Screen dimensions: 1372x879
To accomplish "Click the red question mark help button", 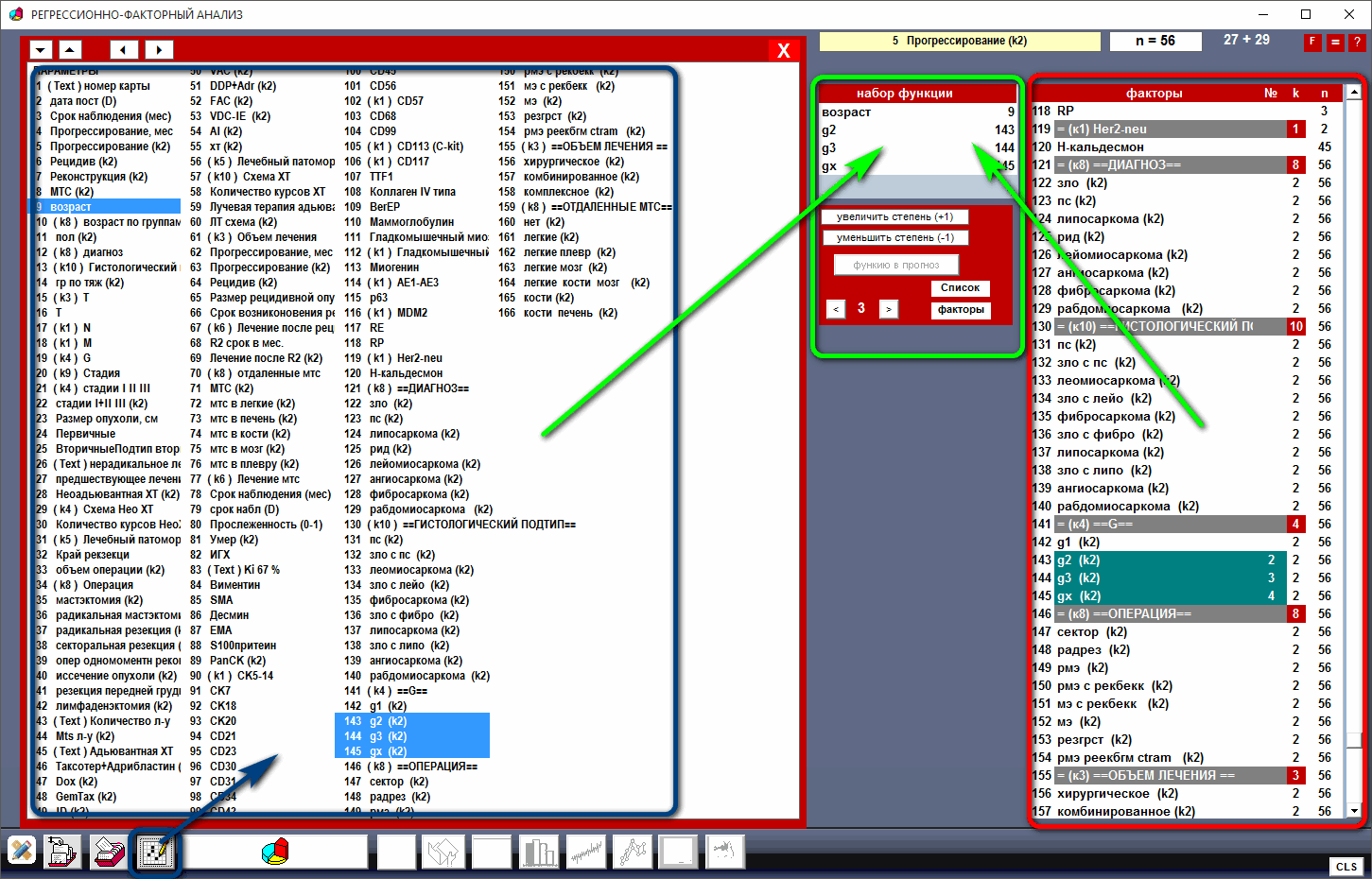I will click(1357, 42).
